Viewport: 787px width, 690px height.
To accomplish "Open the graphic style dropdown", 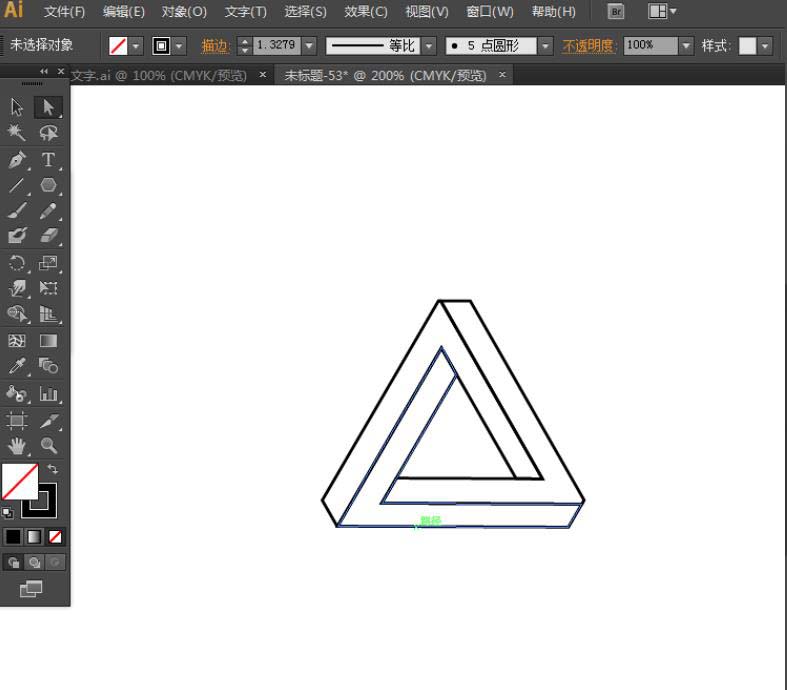I will pos(764,46).
